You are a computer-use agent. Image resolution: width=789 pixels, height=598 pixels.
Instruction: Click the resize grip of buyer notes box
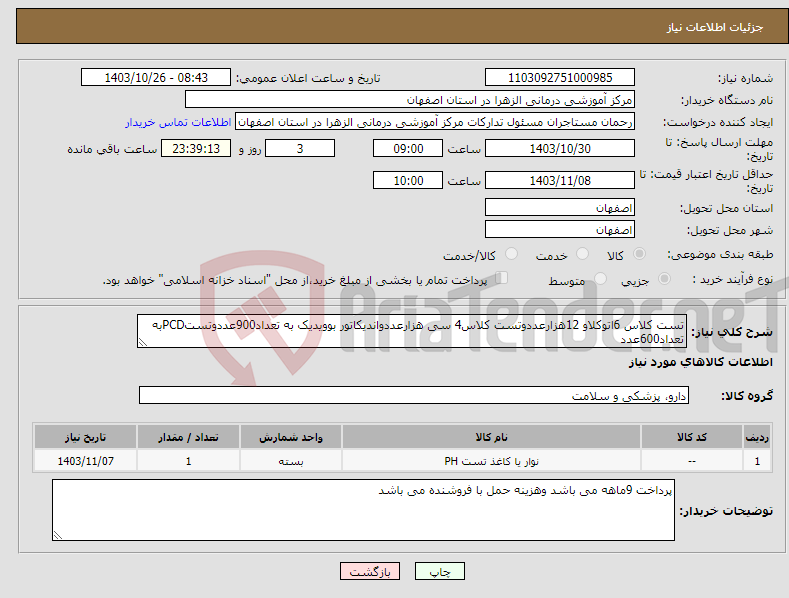tap(58, 535)
